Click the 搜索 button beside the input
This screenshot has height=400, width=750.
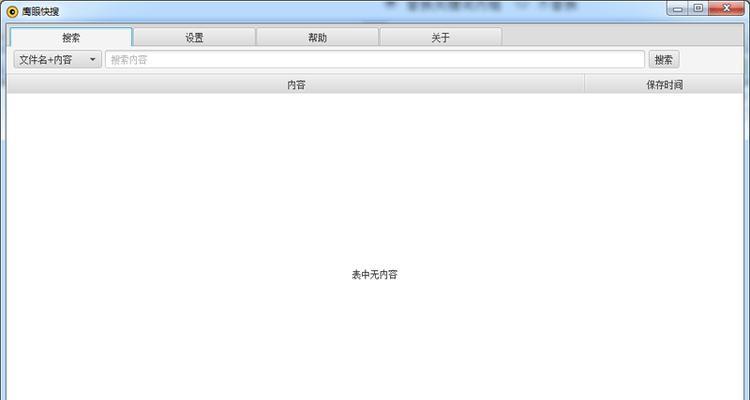[663, 60]
